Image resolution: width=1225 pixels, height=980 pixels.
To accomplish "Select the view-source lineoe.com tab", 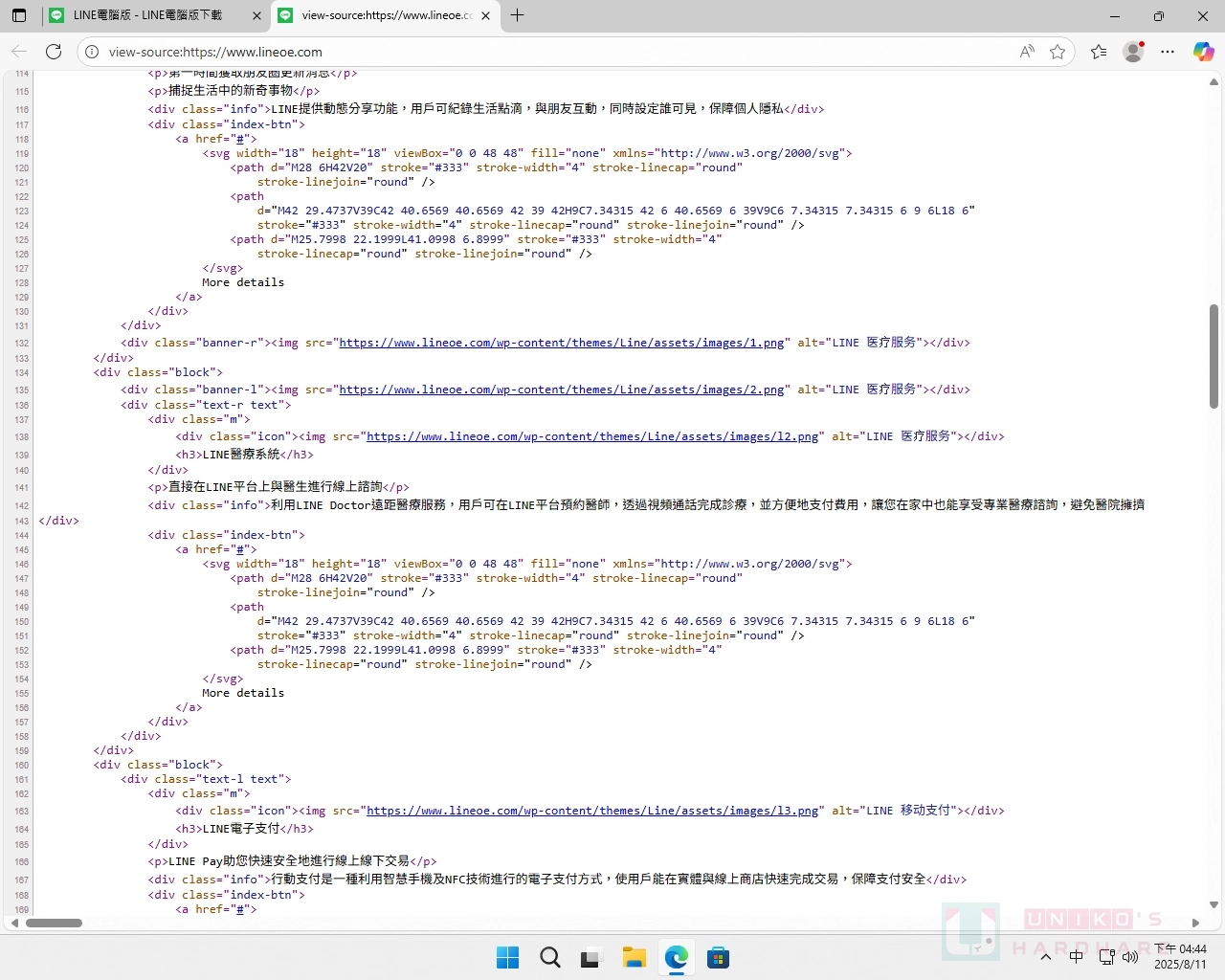I will [386, 15].
